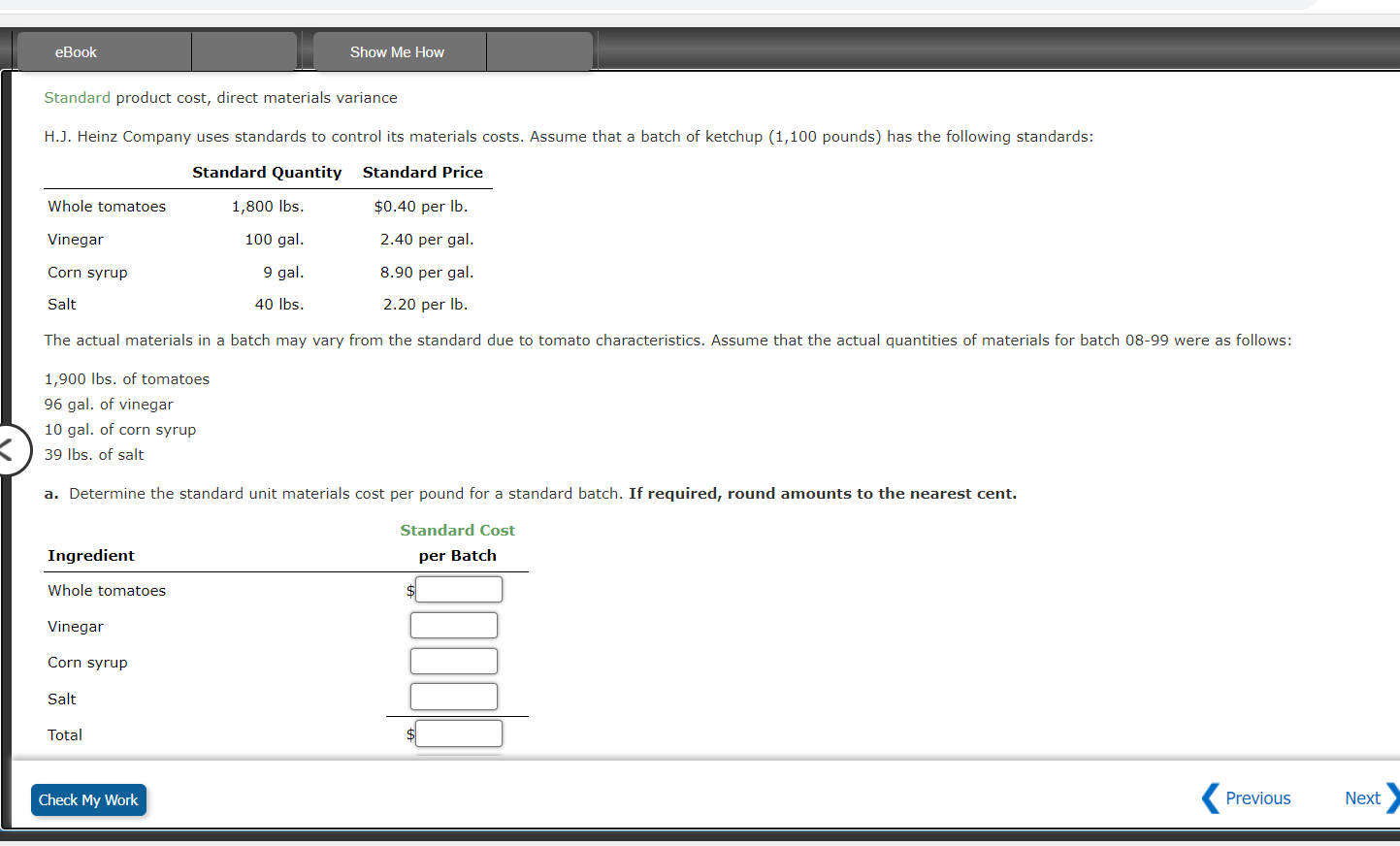
Task: Select the Vinegar standard cost field
Action: [453, 625]
